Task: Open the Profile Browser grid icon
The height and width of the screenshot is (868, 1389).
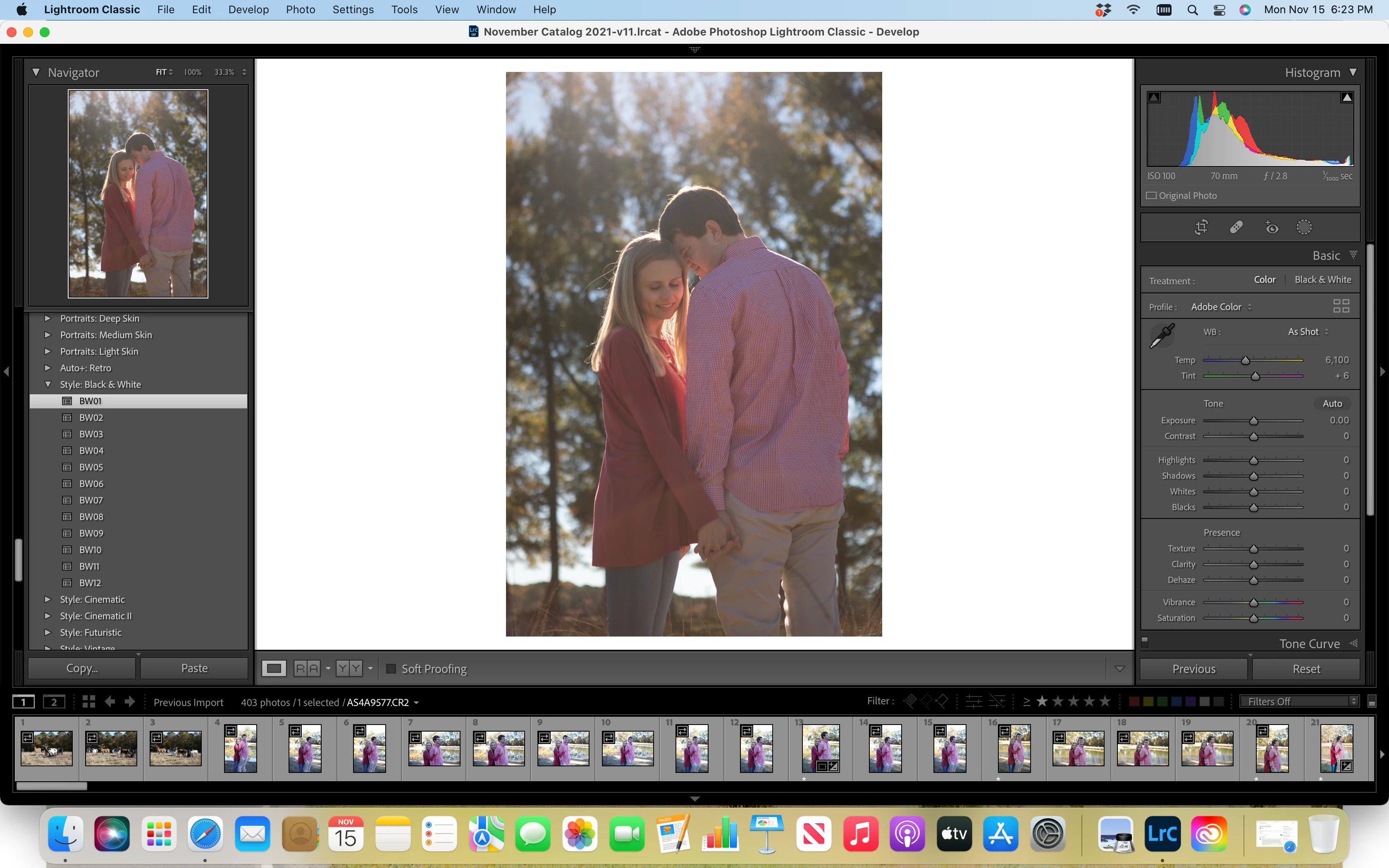Action: pos(1341,306)
